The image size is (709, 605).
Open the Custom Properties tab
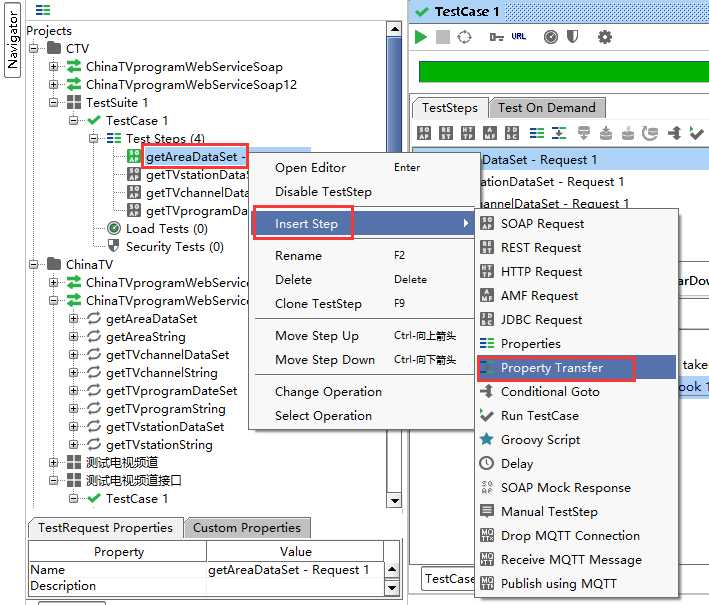tap(247, 528)
